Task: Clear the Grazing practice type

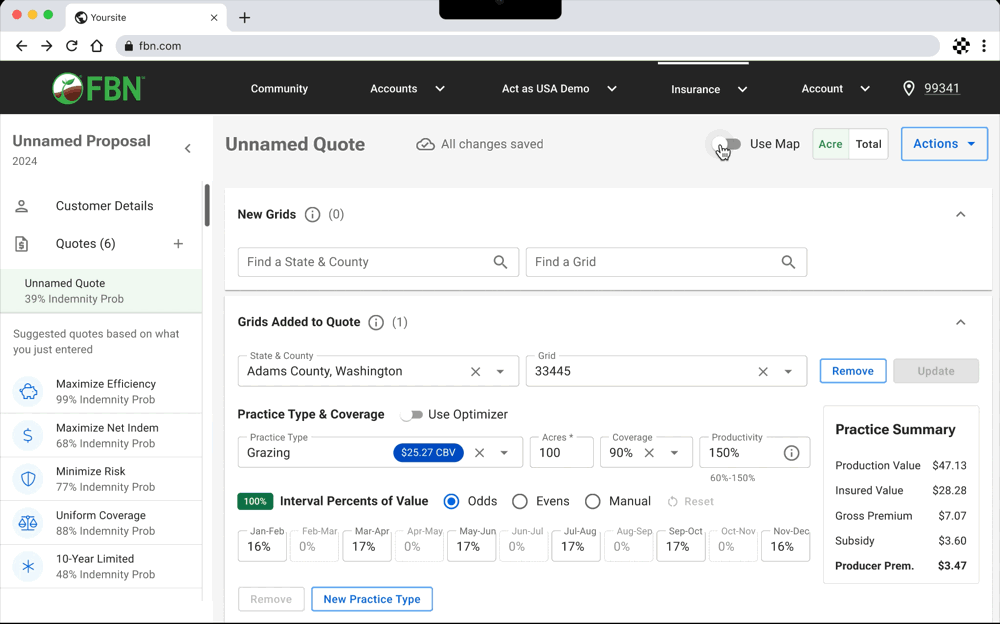Action: [480, 453]
